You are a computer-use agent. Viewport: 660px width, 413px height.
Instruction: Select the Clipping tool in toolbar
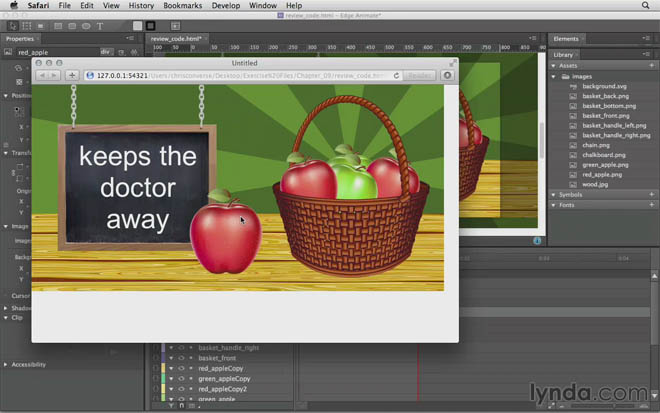click(x=40, y=26)
